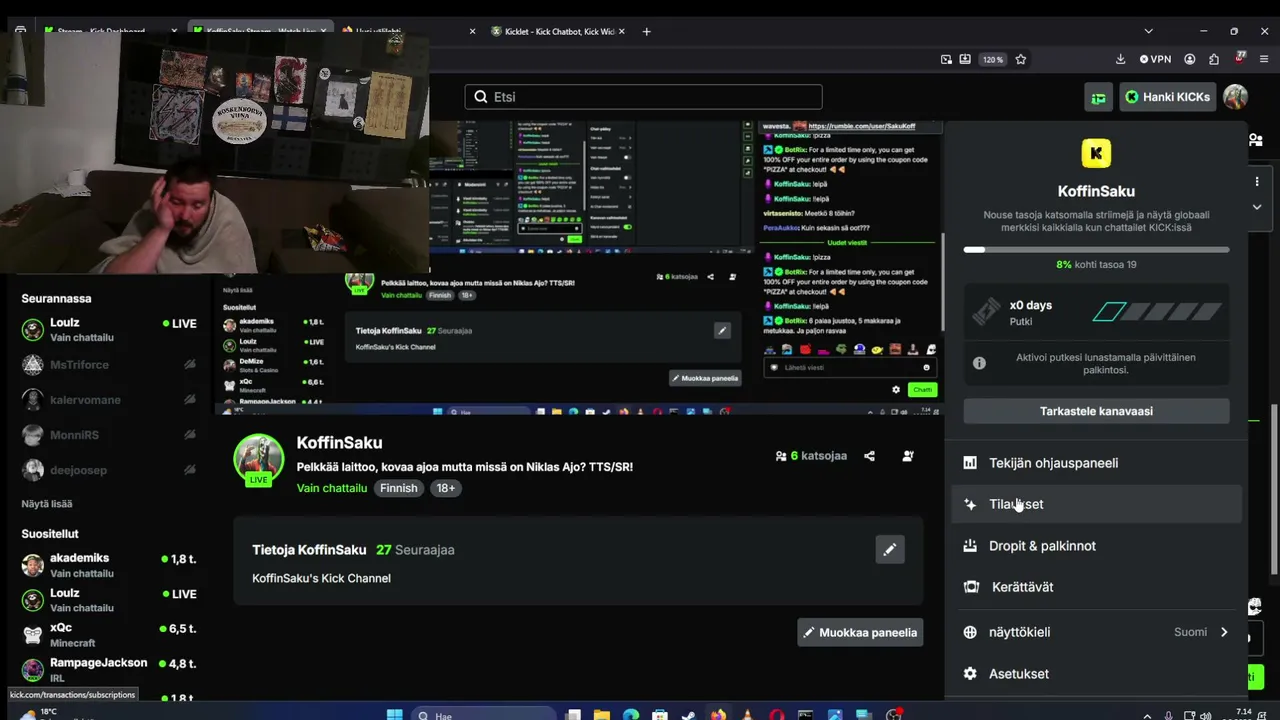Open the Windows Start menu
1280x720 pixels.
click(x=394, y=715)
